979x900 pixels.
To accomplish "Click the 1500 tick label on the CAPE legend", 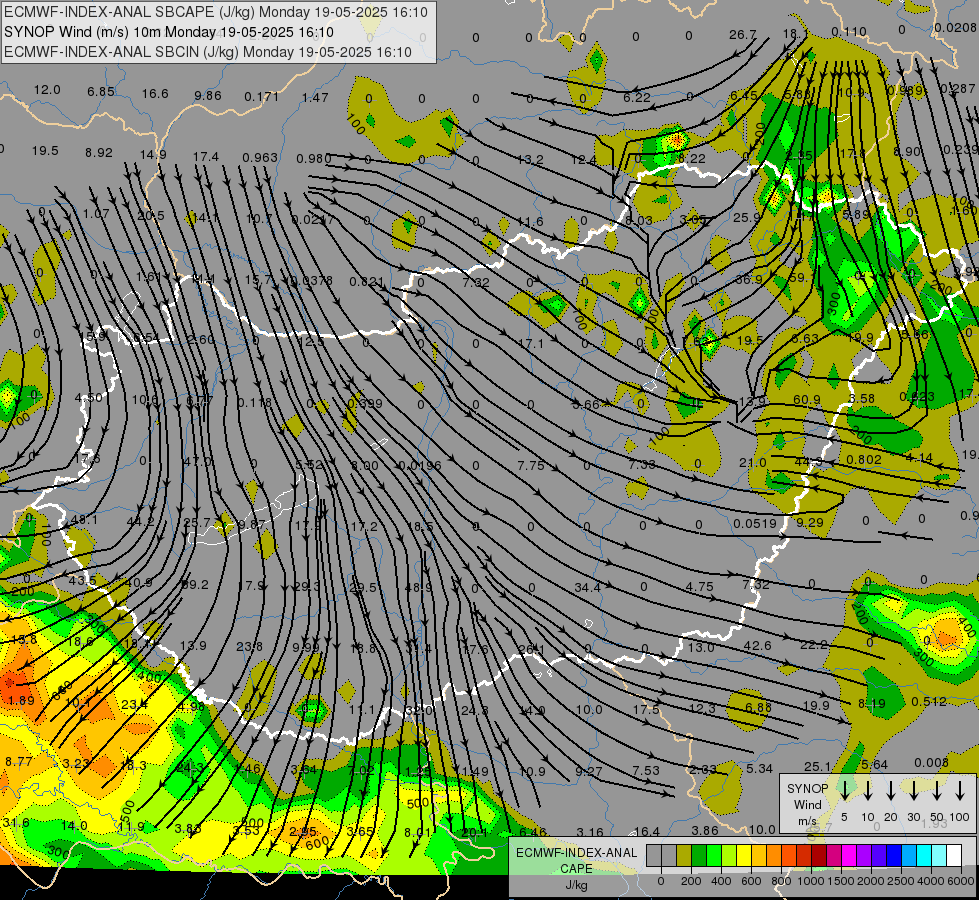I will pyautogui.click(x=841, y=881).
